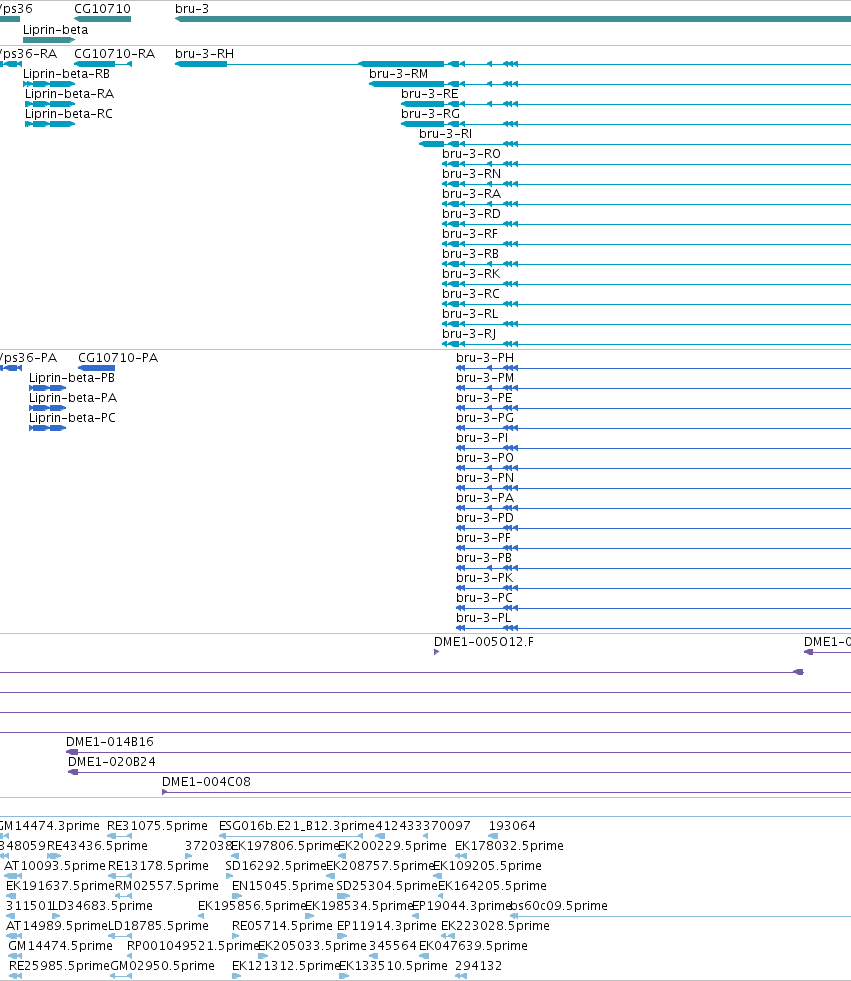The width and height of the screenshot is (851, 981).
Task: Click the bru-3-RI transcript label
Action: click(x=446, y=134)
